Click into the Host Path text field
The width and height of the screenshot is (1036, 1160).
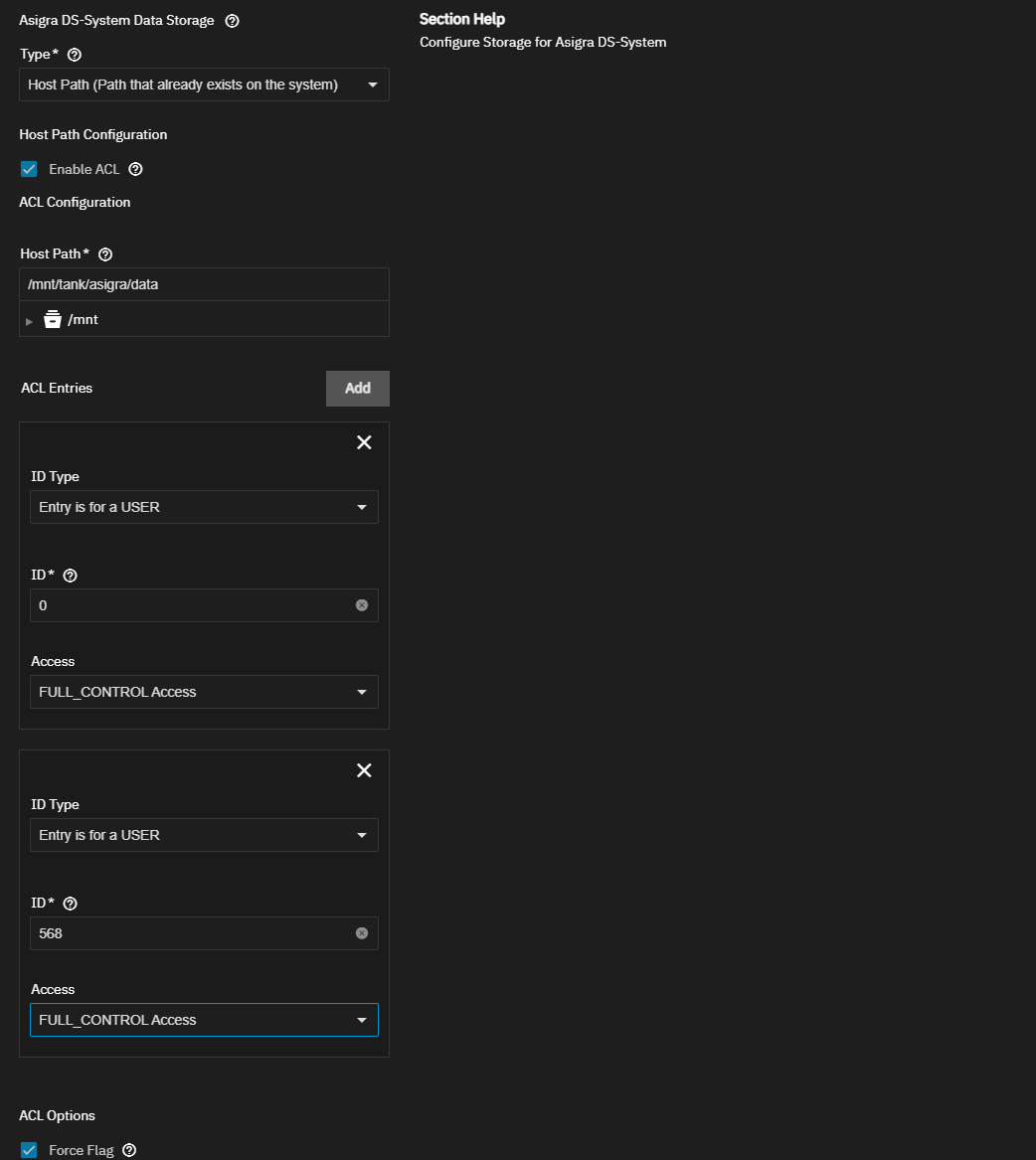point(204,284)
